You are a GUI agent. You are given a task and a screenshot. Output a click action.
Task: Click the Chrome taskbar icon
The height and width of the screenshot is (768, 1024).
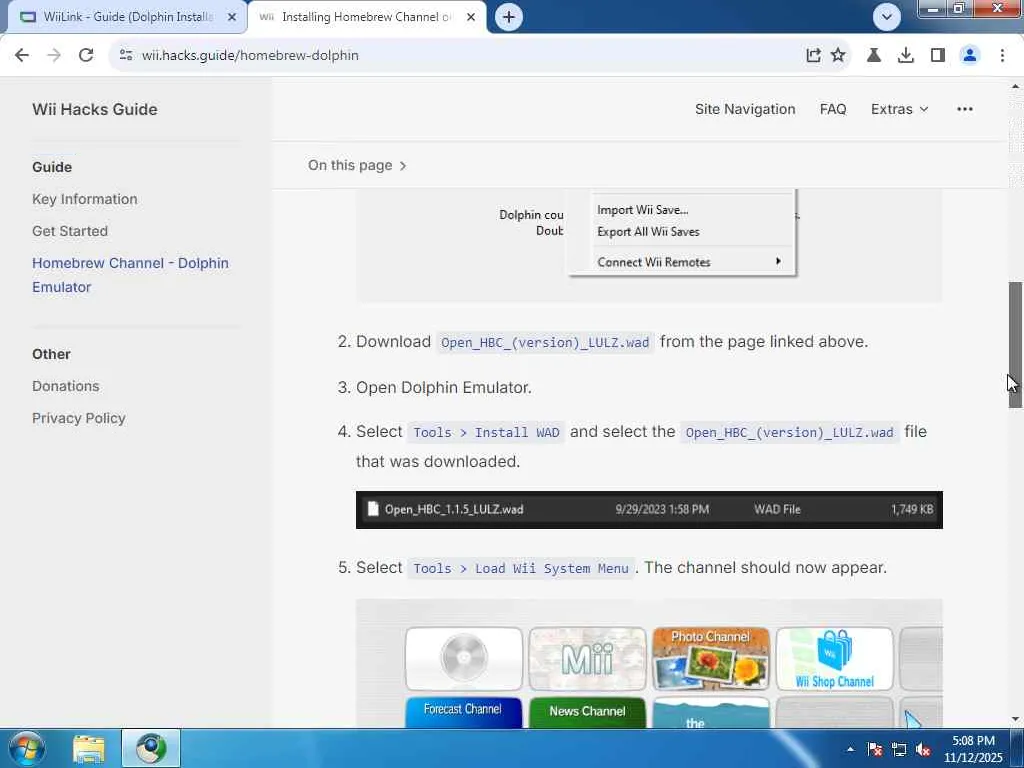pos(151,748)
